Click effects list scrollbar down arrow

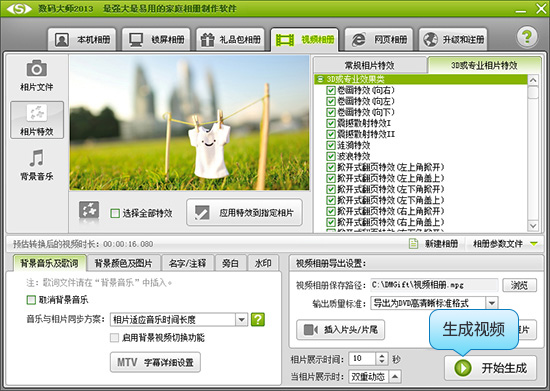click(x=533, y=226)
